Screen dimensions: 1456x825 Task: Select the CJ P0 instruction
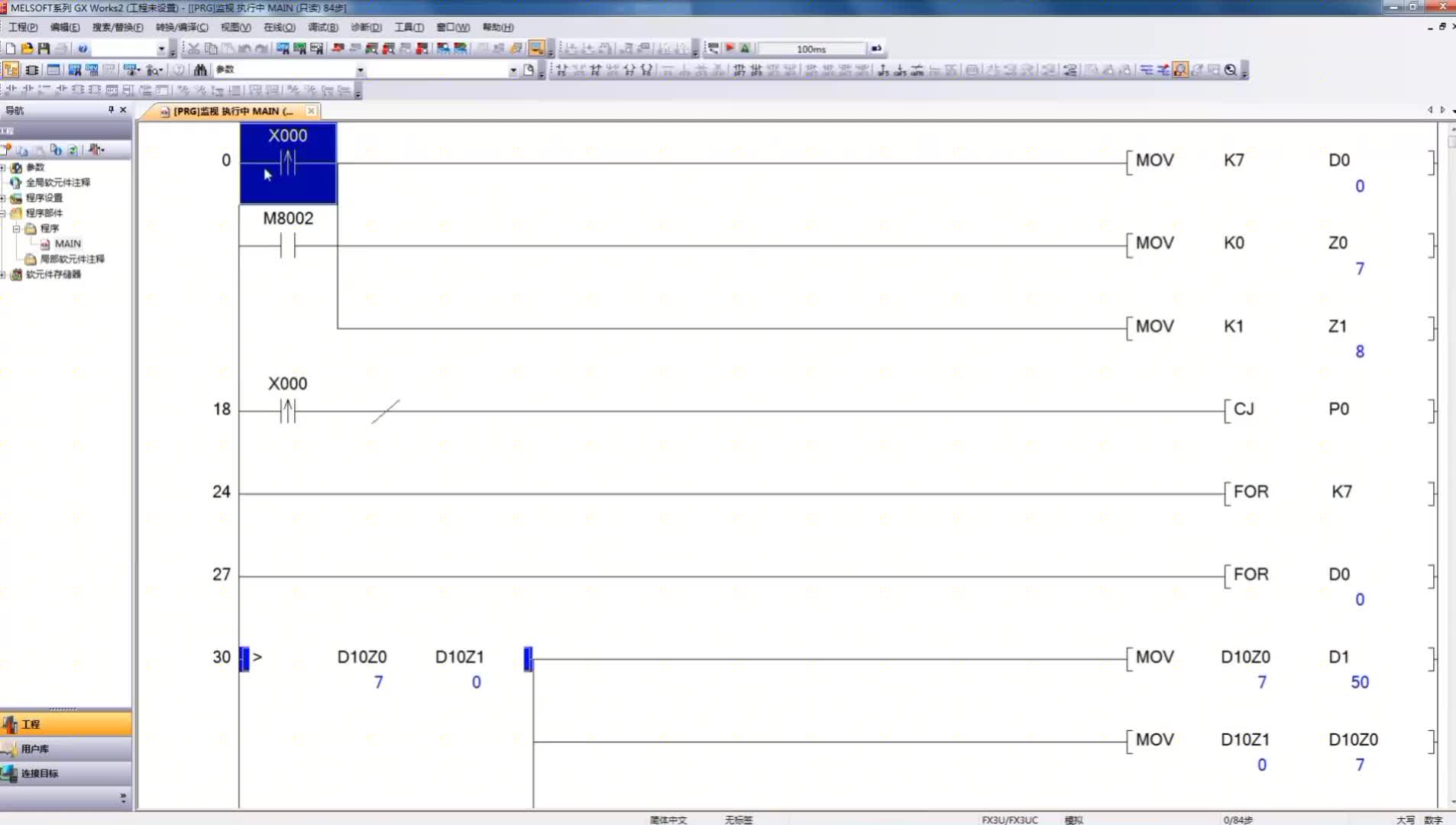[1329, 409]
